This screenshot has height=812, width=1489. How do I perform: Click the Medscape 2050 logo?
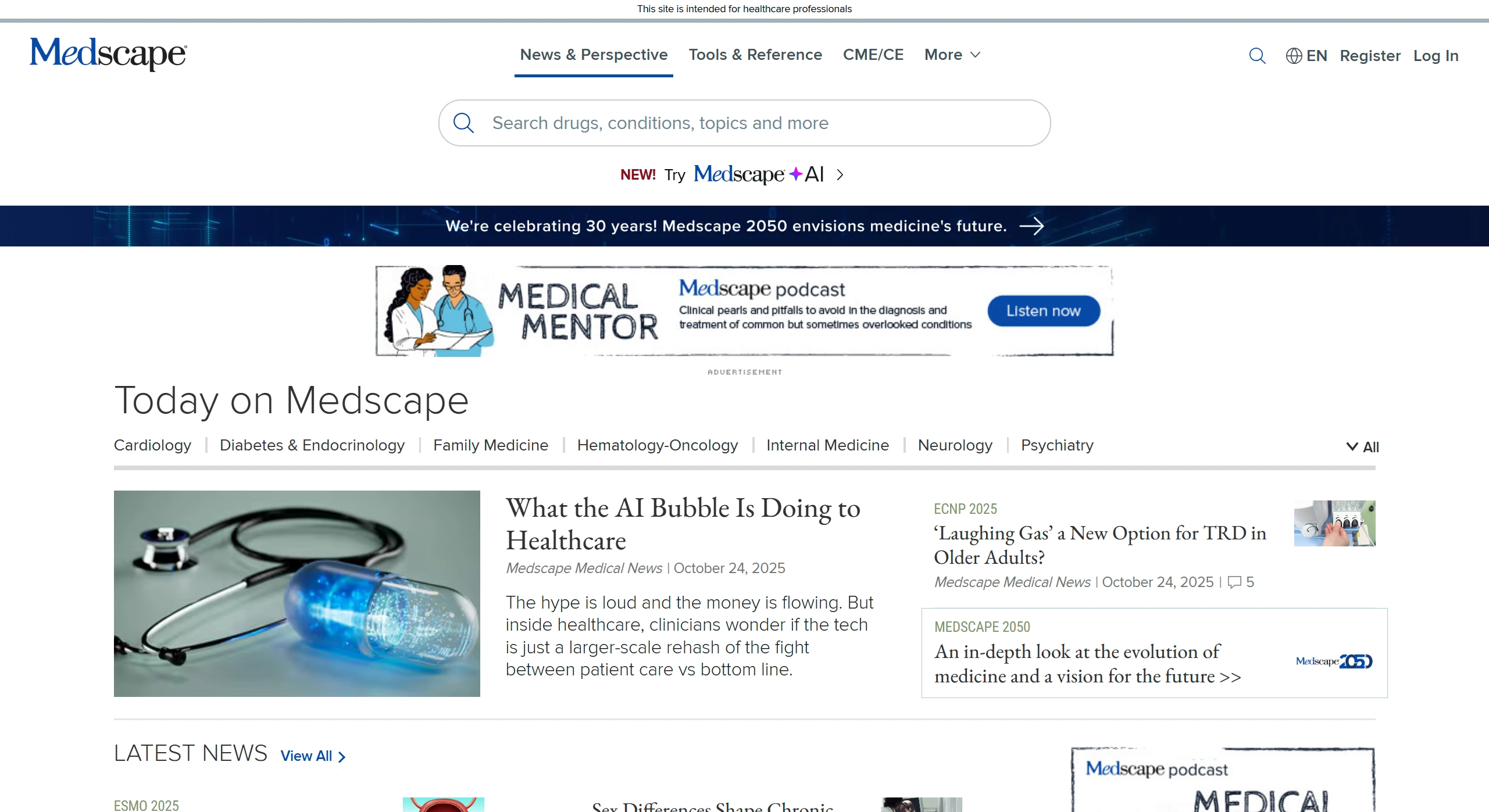coord(1334,661)
